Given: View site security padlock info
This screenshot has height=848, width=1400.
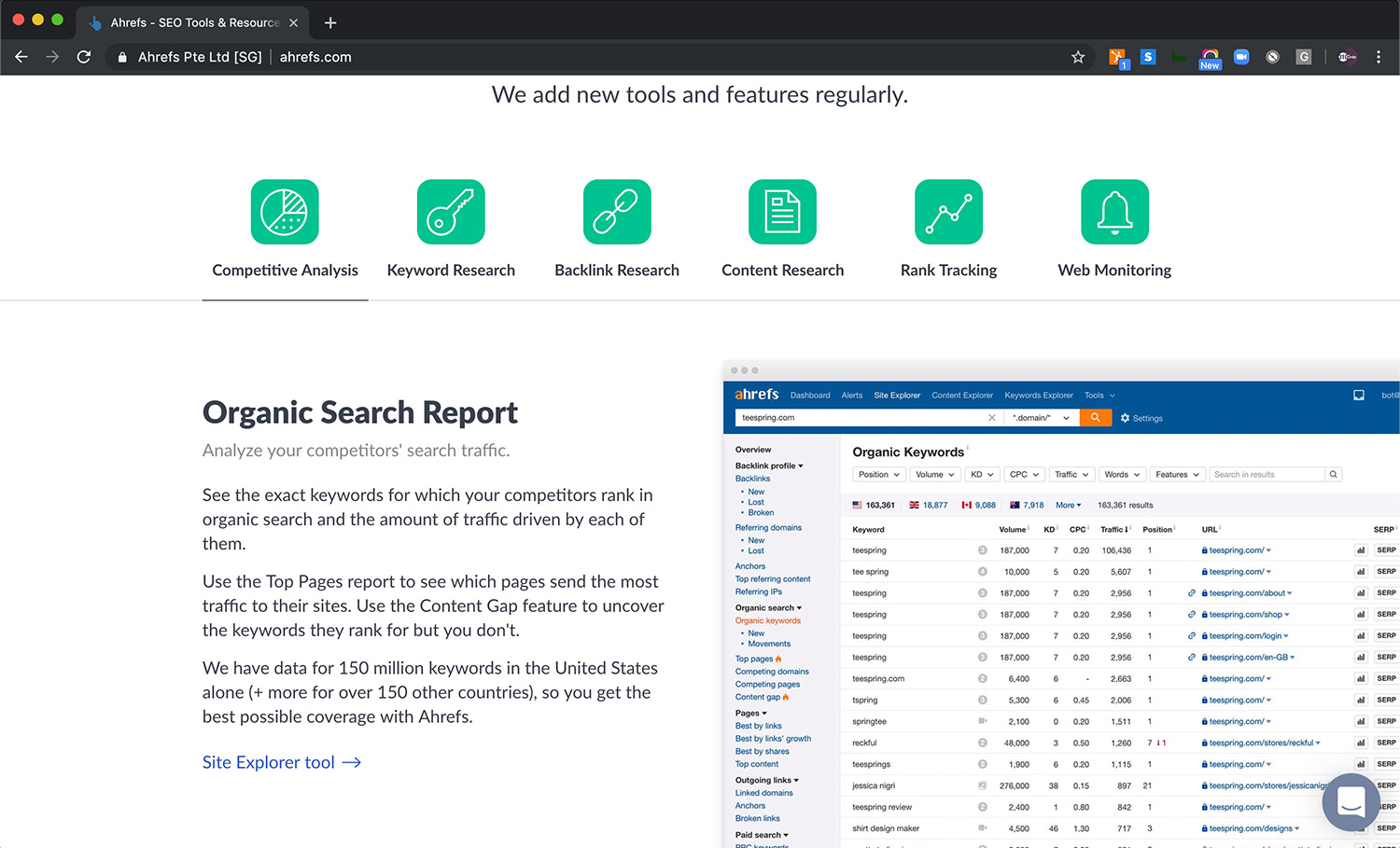Looking at the screenshot, I should [x=122, y=57].
